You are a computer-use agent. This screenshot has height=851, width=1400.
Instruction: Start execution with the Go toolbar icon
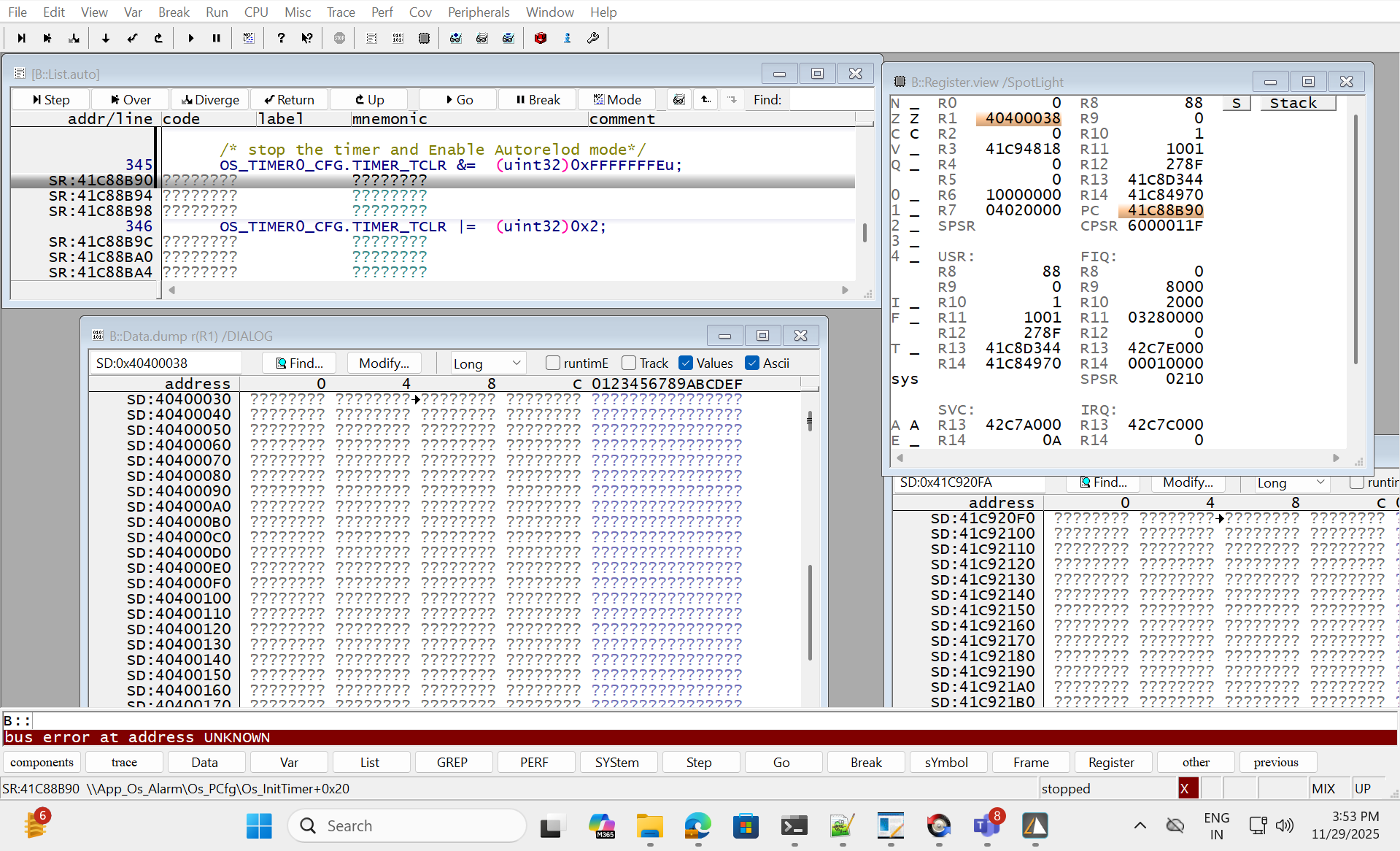click(191, 38)
